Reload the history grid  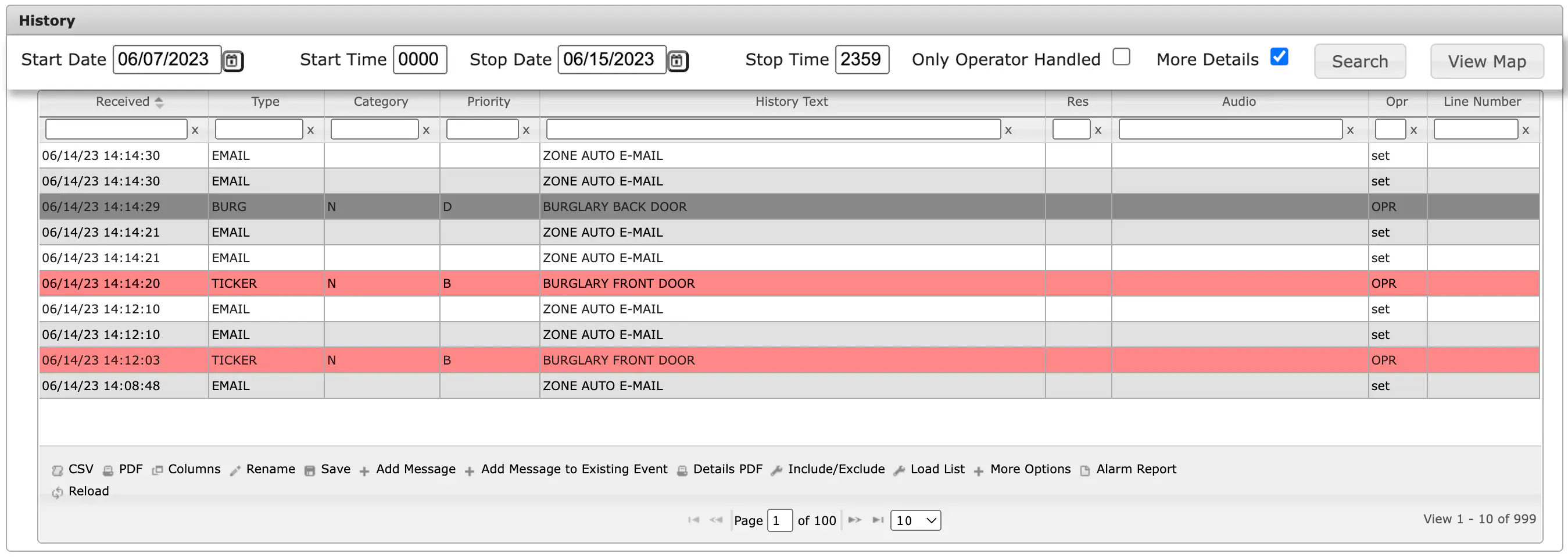[x=80, y=491]
